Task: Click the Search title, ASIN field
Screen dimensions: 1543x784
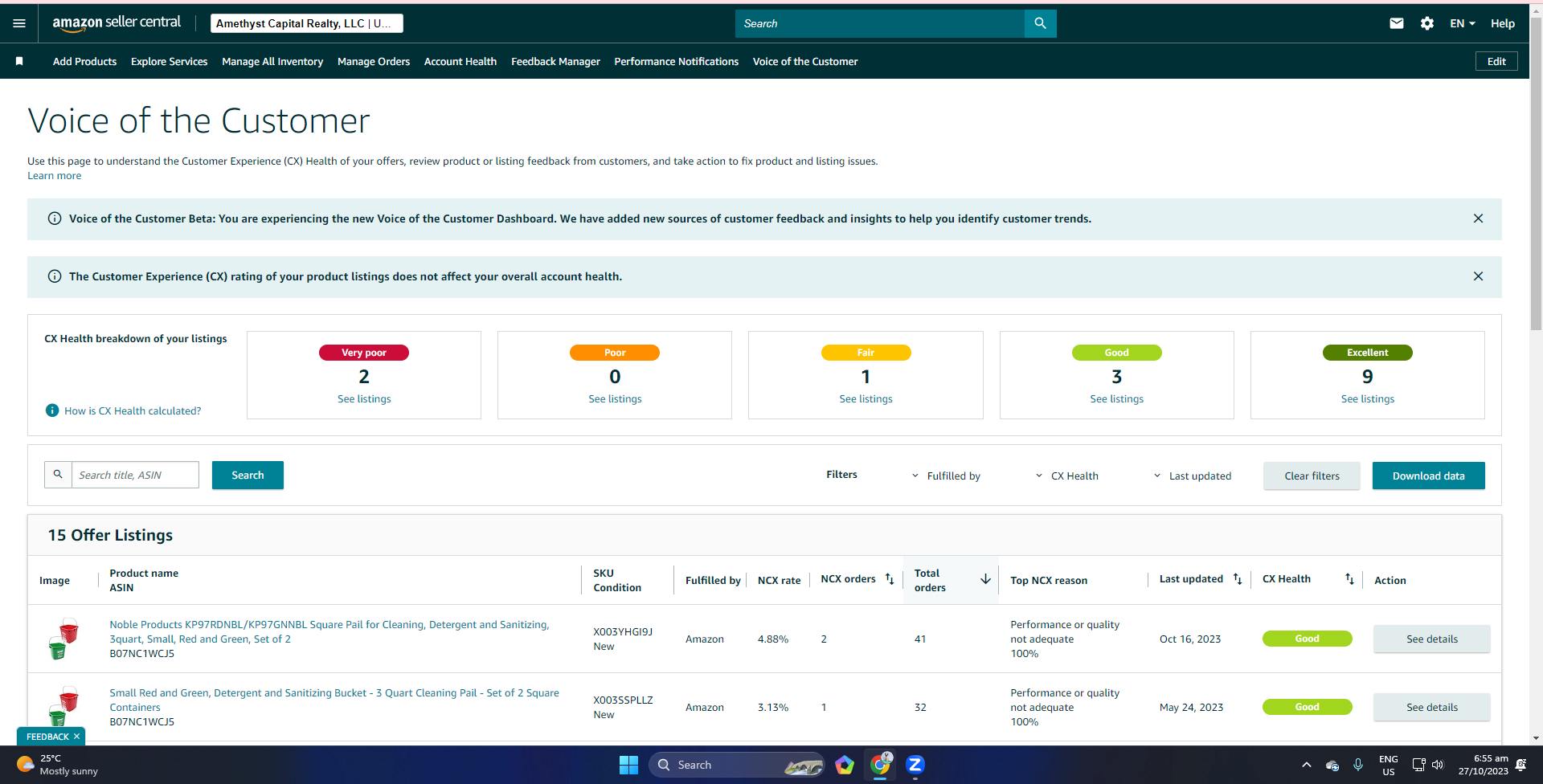Action: [x=135, y=475]
